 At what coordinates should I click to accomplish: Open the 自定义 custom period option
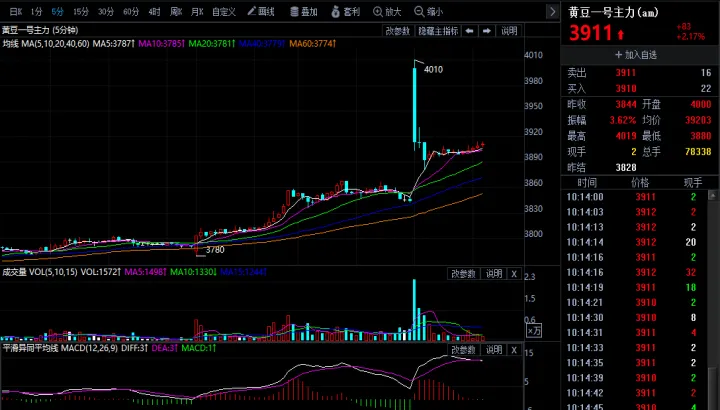[x=224, y=12]
